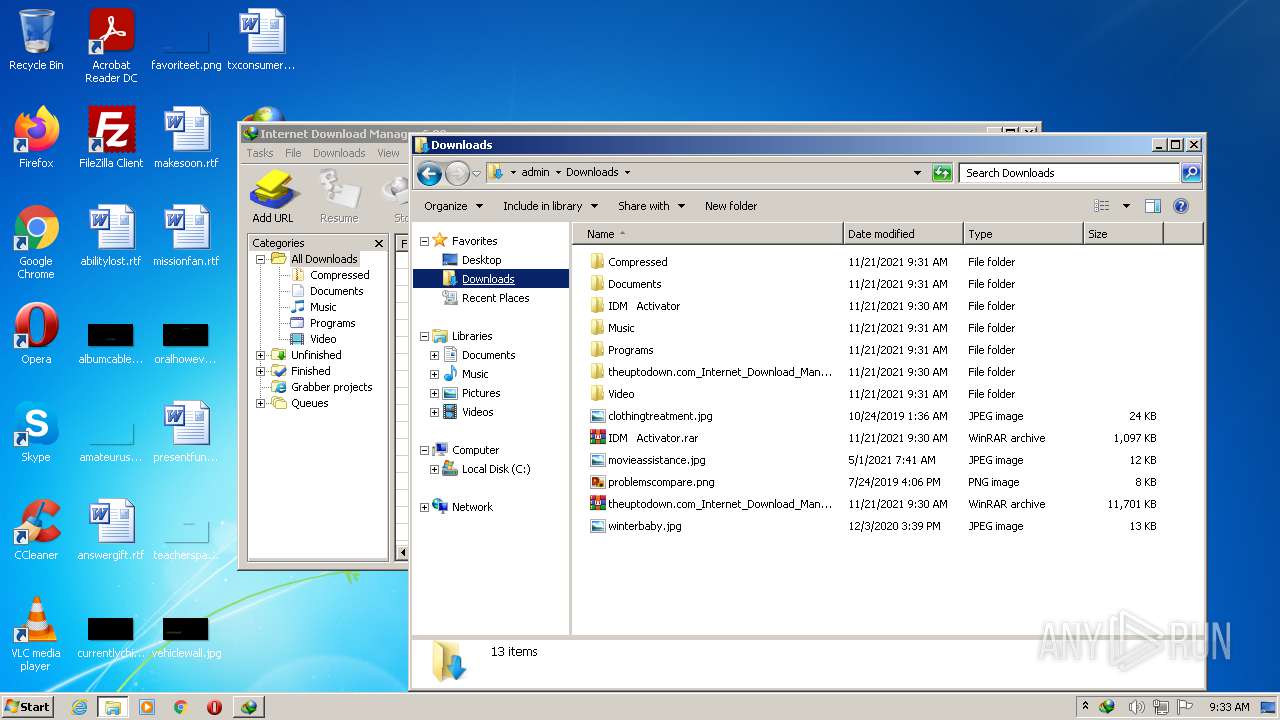Viewport: 1280px width, 720px height.
Task: Close the IDM Categories panel
Action: pyautogui.click(x=379, y=243)
